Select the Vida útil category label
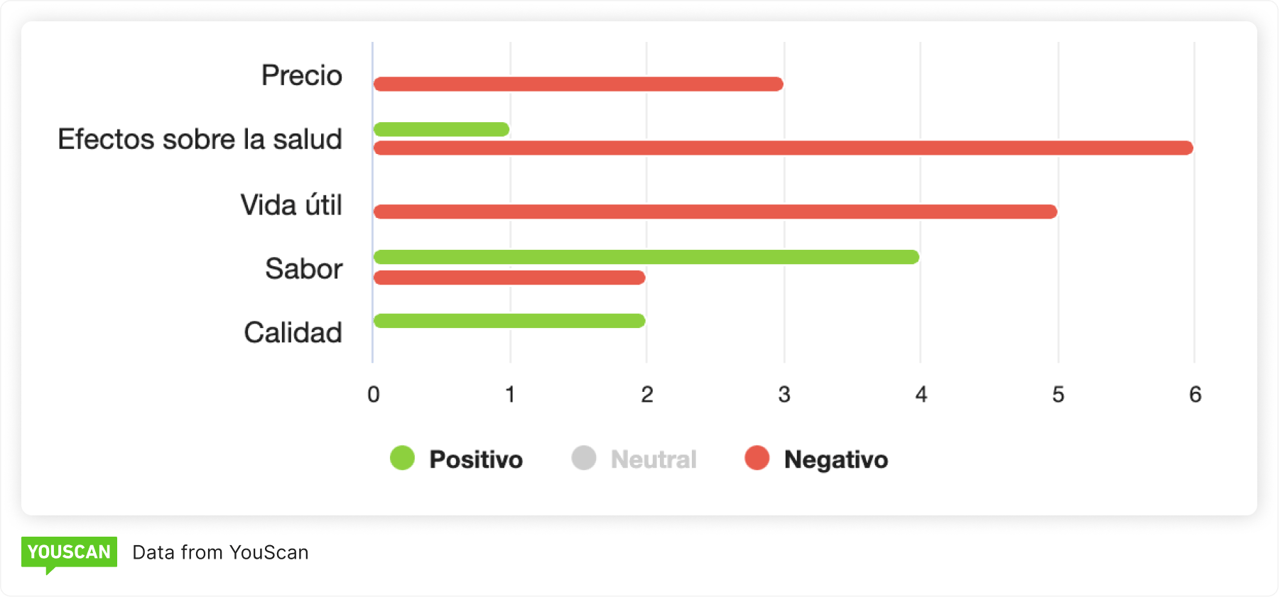Viewport: 1280px width, 597px height. pos(291,205)
